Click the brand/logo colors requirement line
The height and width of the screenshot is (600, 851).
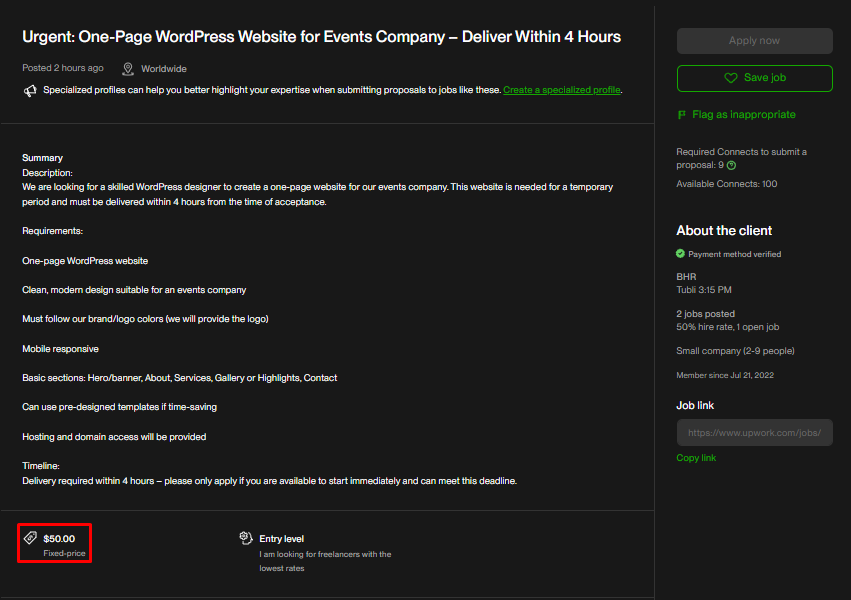(x=145, y=319)
